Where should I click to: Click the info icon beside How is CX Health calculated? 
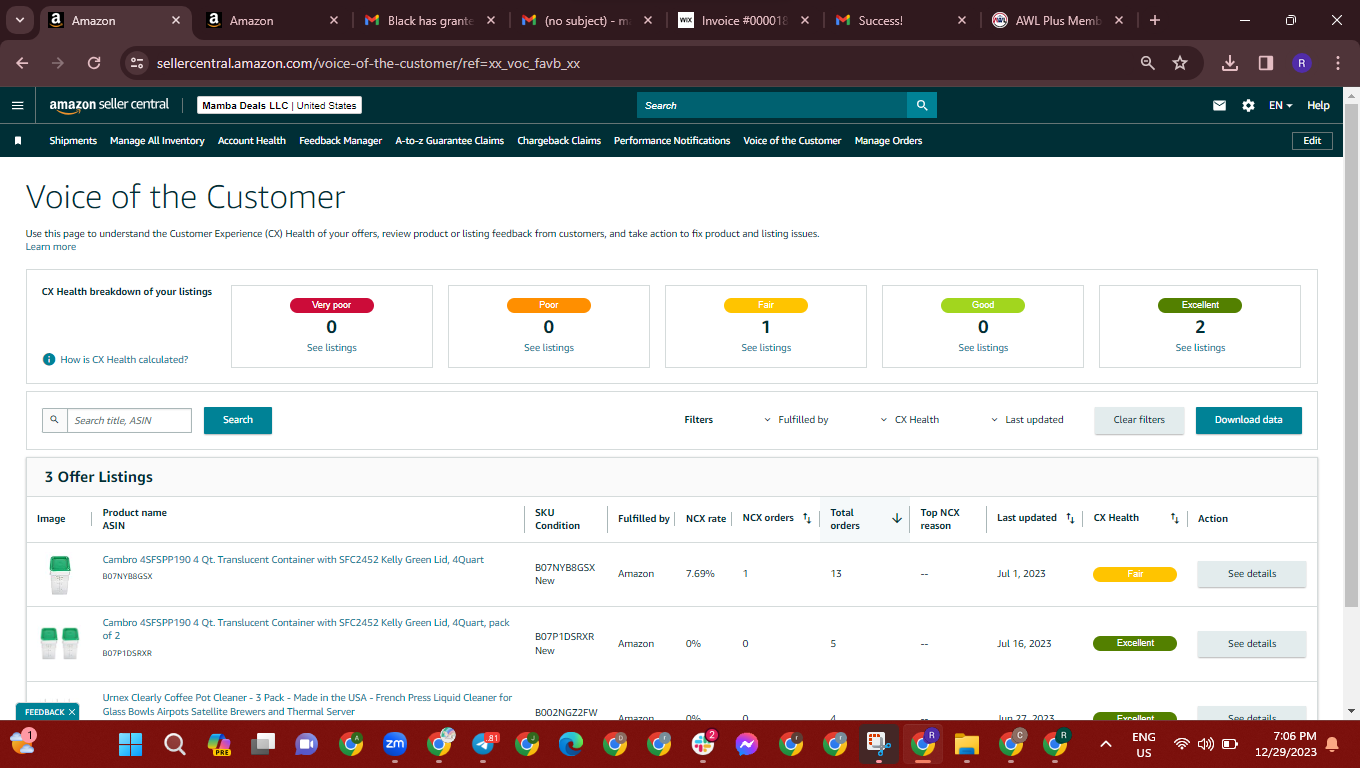48,359
